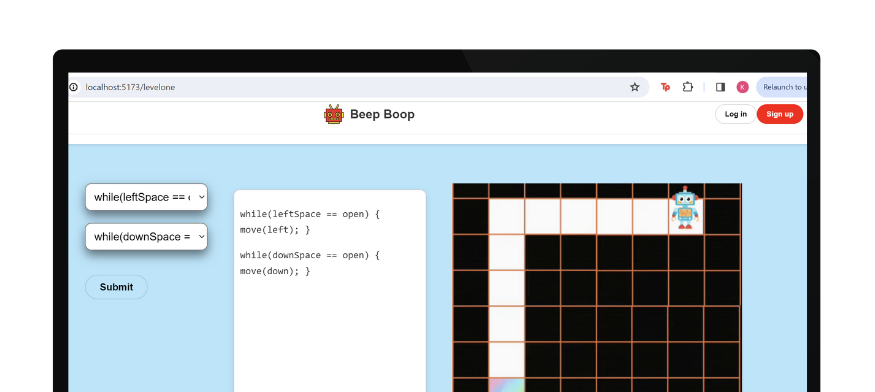
Task: Click the move(down); code line
Action: pos(275,271)
